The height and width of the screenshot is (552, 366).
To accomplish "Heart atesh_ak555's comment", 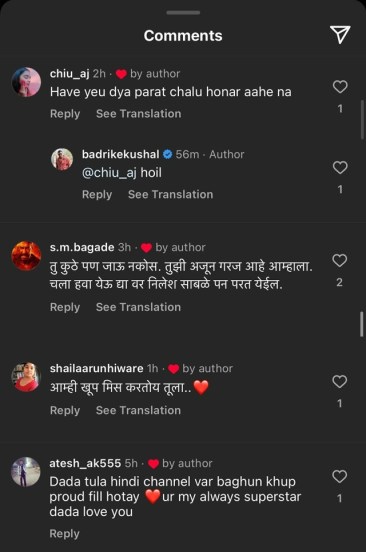I will coord(340,476).
